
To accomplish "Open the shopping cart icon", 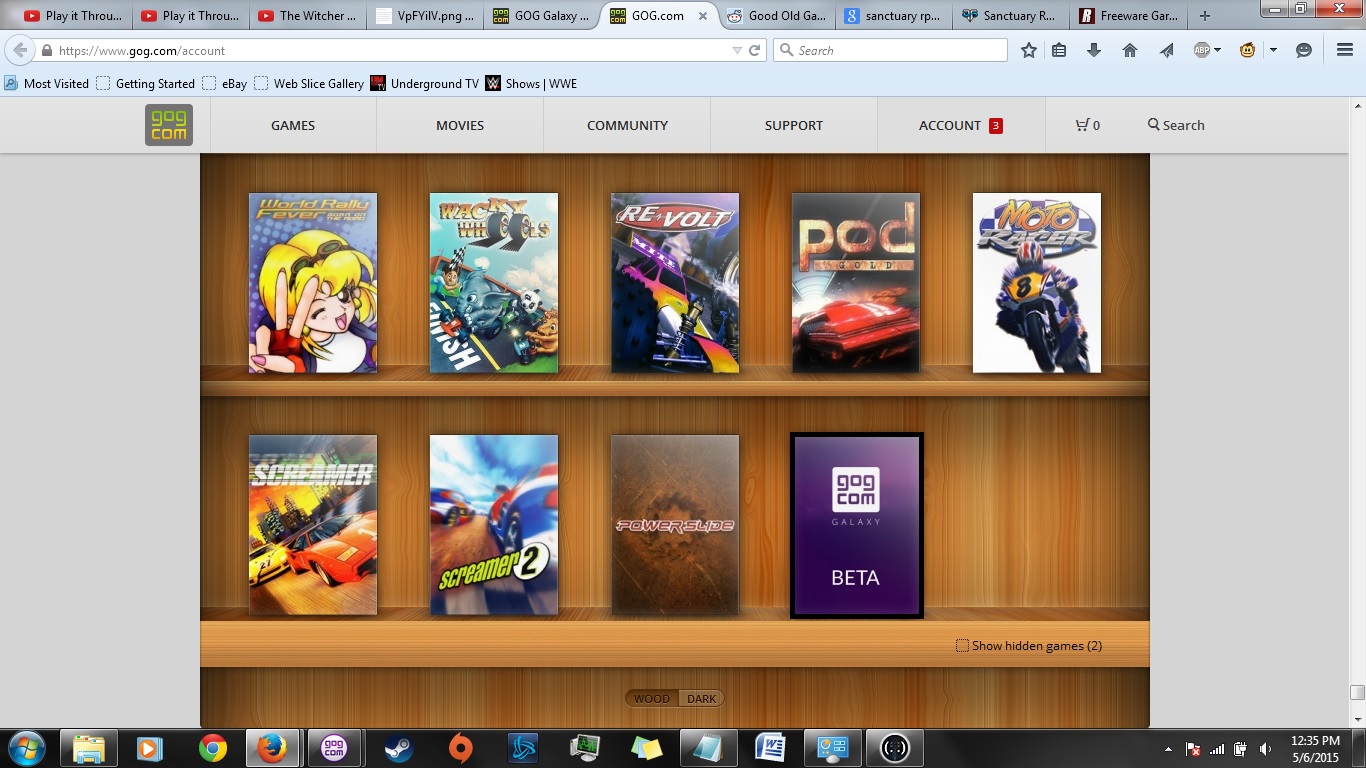I will [1082, 125].
